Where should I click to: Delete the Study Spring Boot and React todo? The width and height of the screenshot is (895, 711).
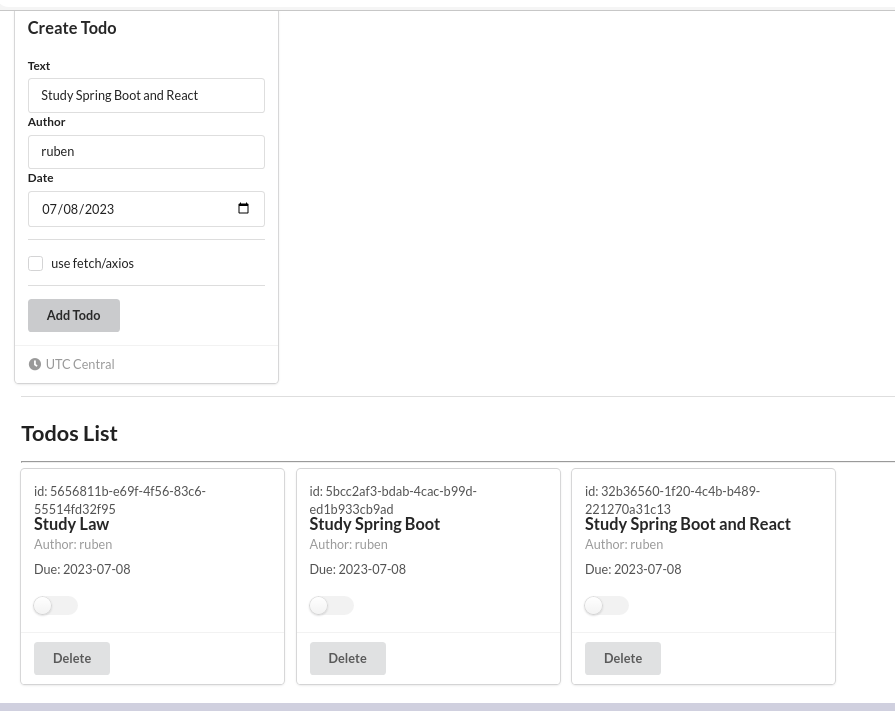(623, 658)
